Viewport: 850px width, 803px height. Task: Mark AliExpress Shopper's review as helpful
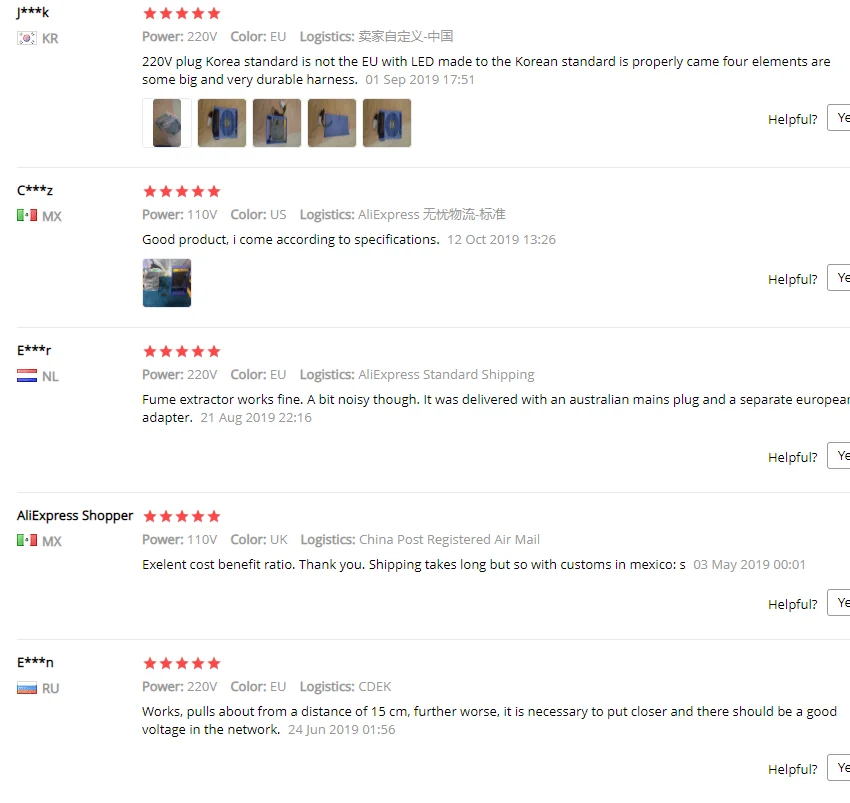(x=839, y=602)
